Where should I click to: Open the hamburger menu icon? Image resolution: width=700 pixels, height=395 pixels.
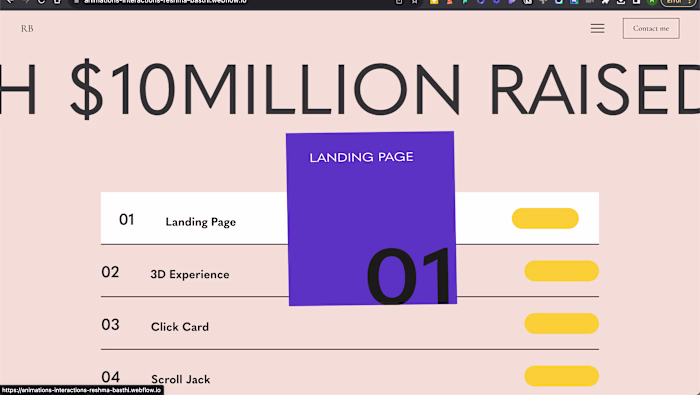pos(597,29)
